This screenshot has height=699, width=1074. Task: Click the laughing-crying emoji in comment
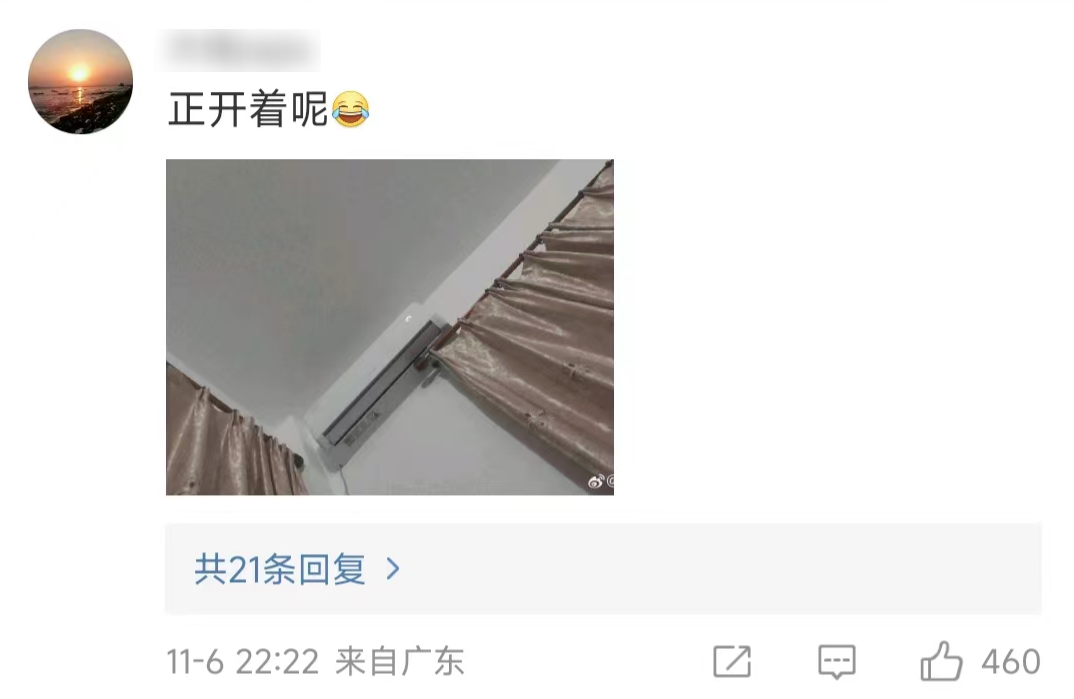[351, 109]
